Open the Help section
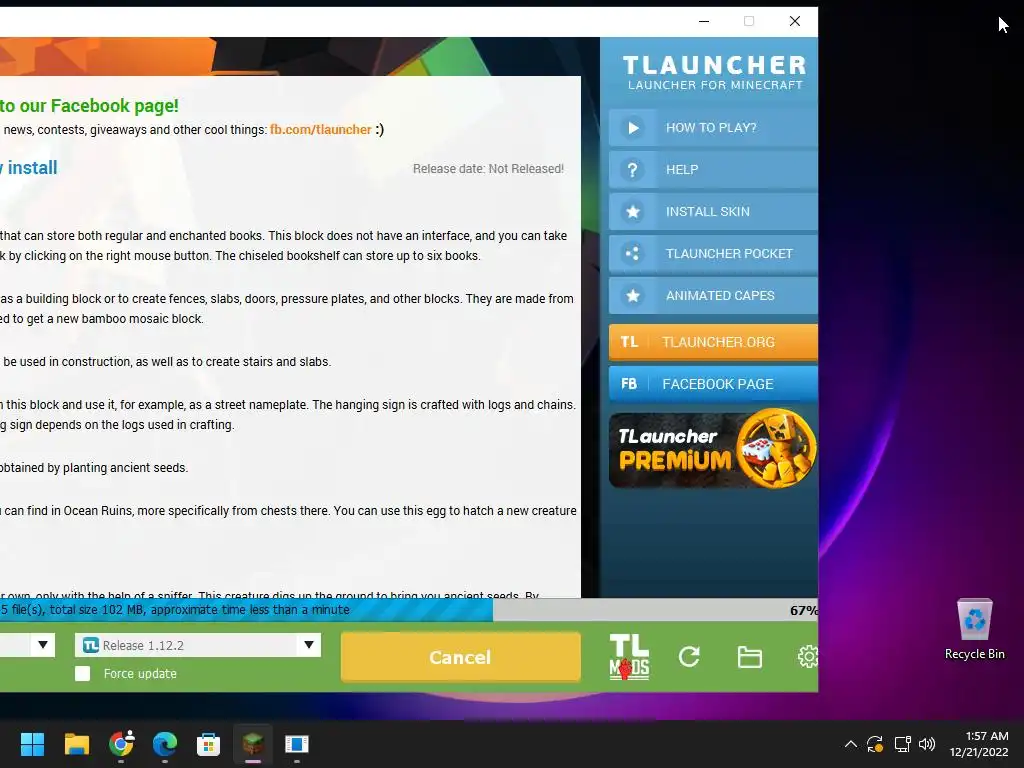Viewport: 1024px width, 768px height. (713, 170)
